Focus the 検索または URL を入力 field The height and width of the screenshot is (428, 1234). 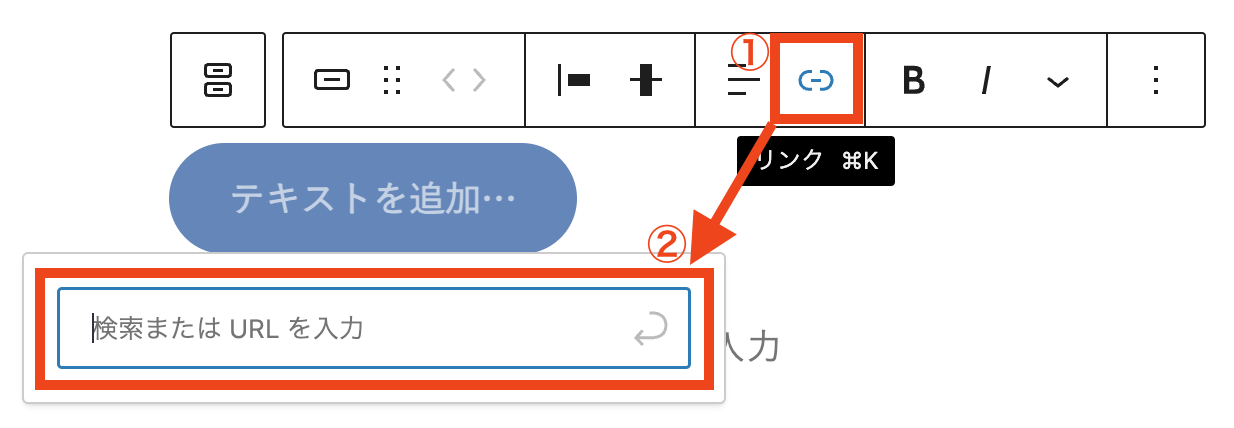click(374, 328)
